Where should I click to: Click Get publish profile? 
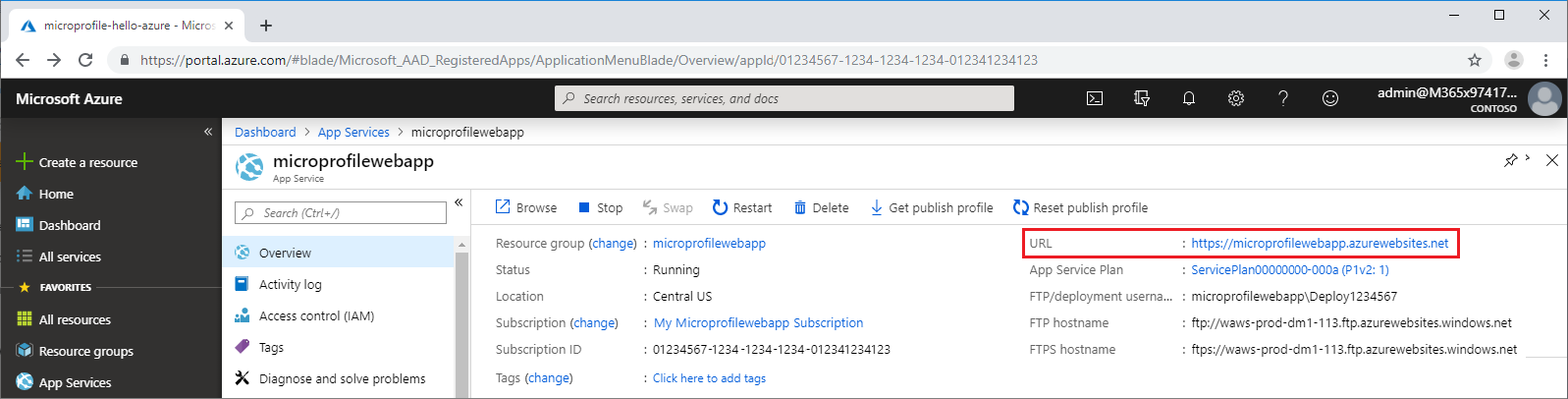[x=932, y=207]
